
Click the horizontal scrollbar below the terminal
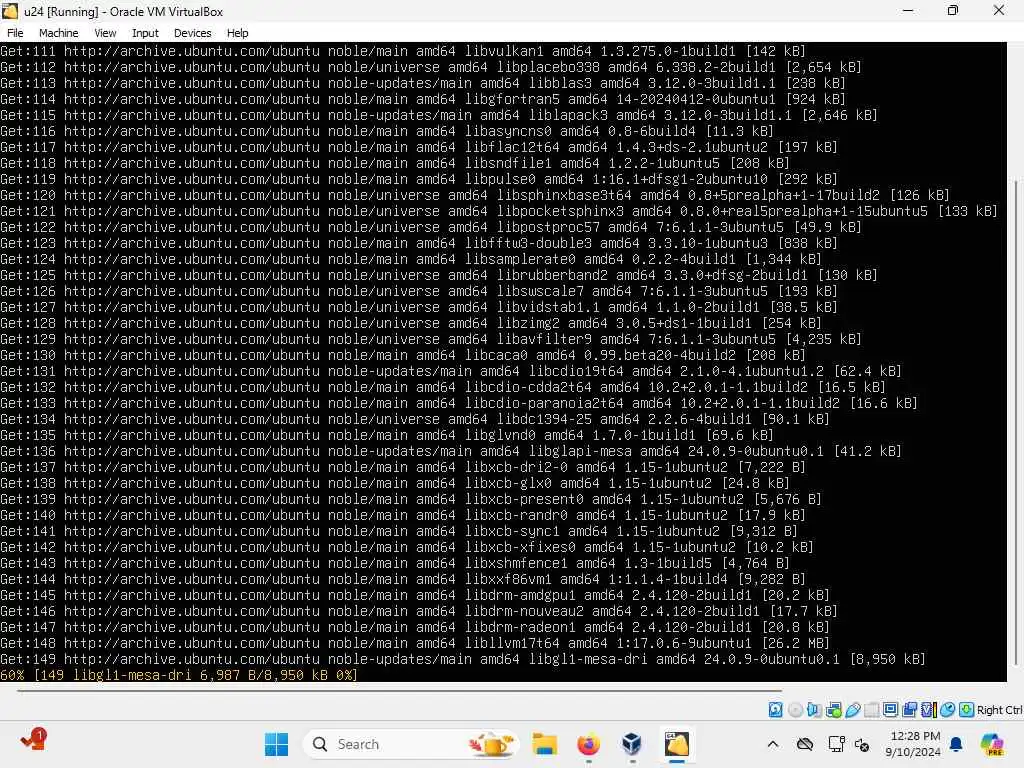(x=400, y=690)
